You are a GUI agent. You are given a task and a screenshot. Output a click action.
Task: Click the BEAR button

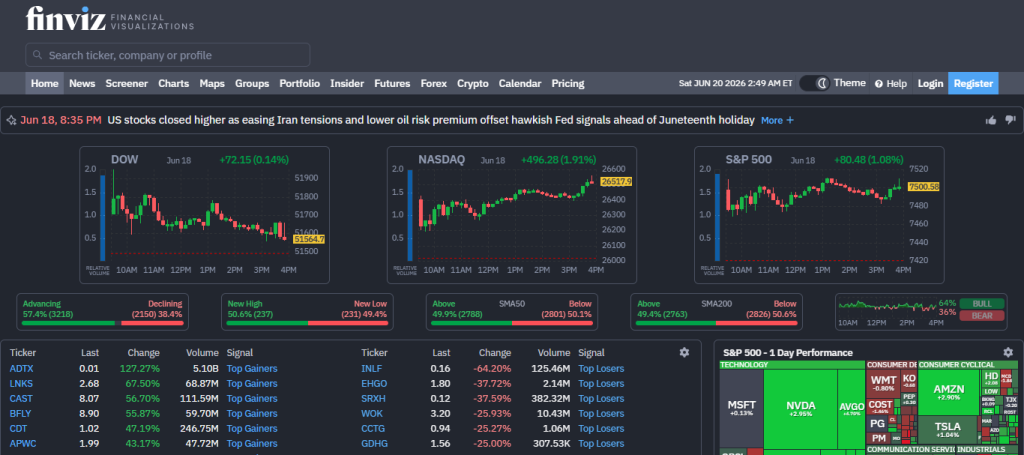[x=982, y=316]
